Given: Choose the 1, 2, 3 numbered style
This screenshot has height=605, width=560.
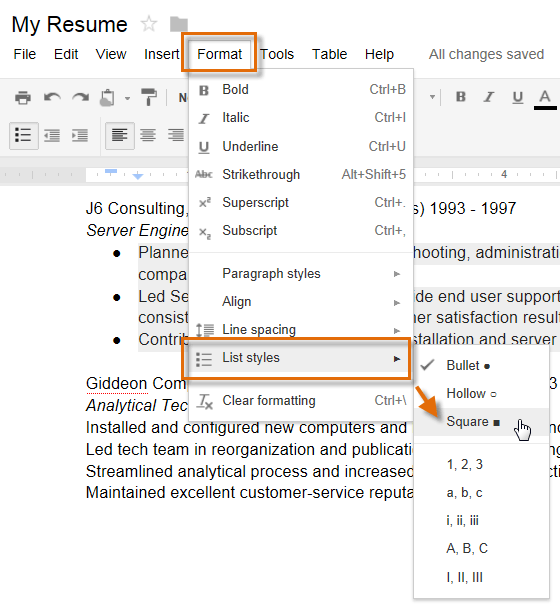Looking at the screenshot, I should point(481,465).
